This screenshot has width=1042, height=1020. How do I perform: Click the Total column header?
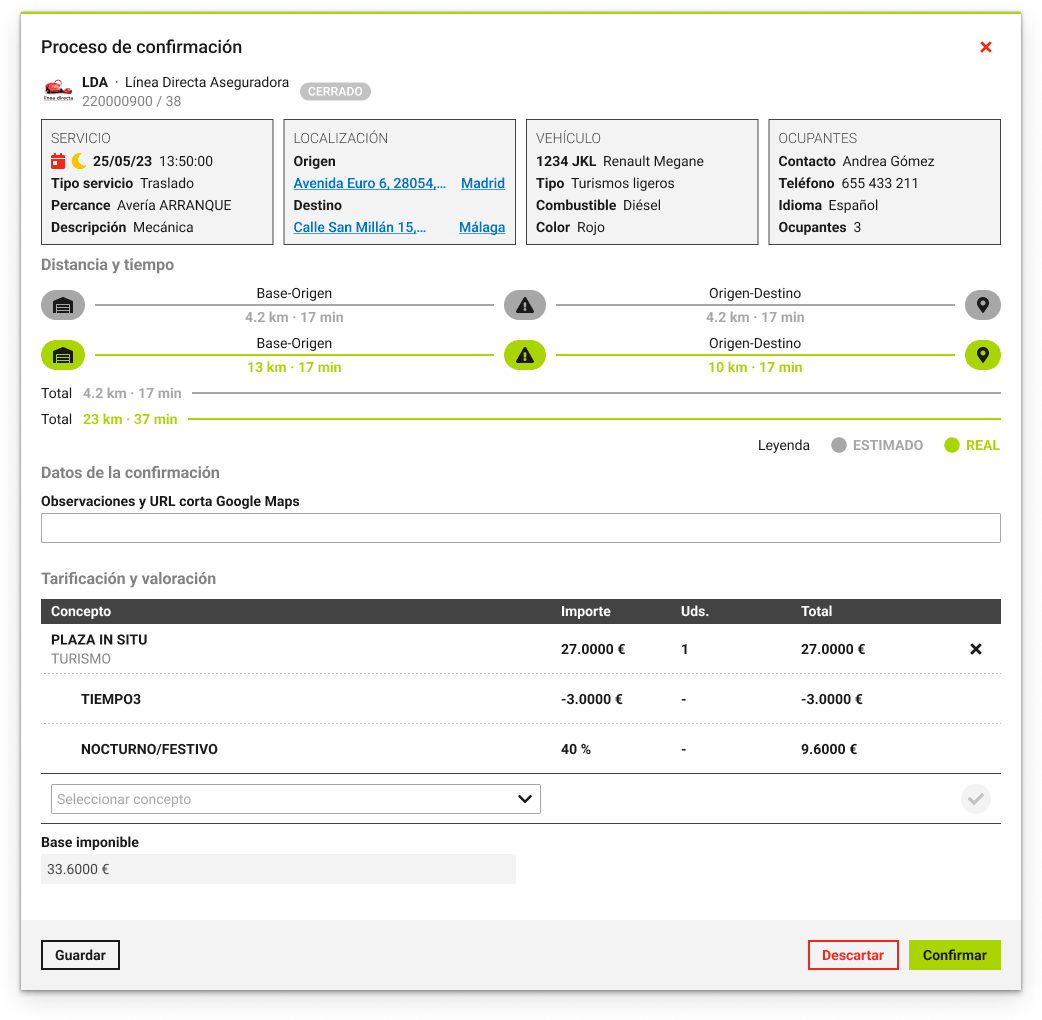(x=816, y=611)
